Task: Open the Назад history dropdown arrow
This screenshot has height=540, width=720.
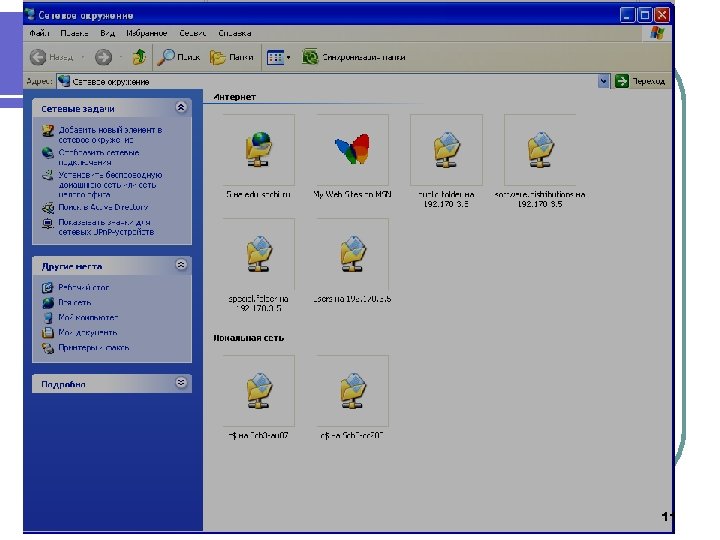Action: point(83,57)
